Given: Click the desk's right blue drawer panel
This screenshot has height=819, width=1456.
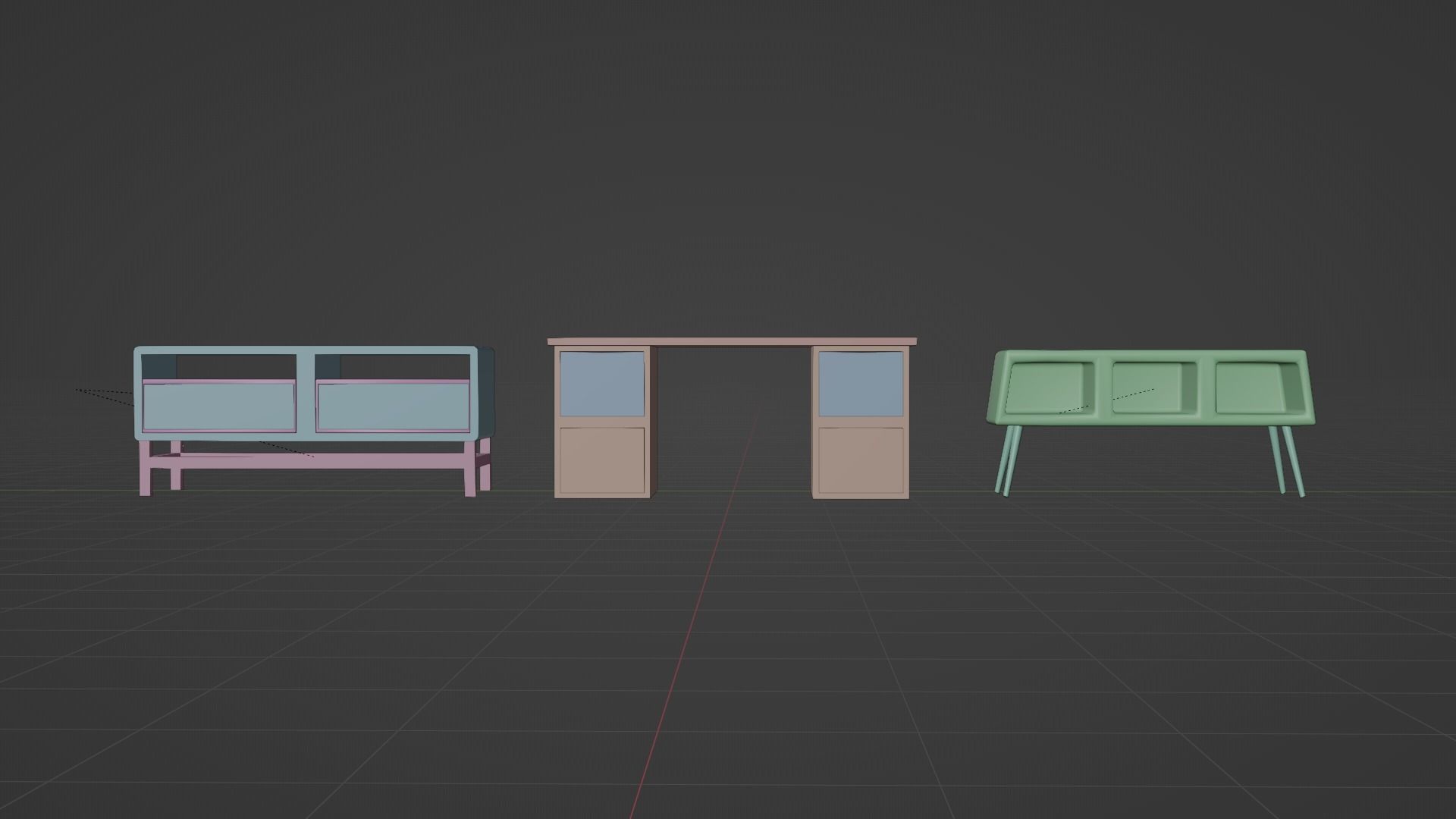Looking at the screenshot, I should tap(861, 384).
